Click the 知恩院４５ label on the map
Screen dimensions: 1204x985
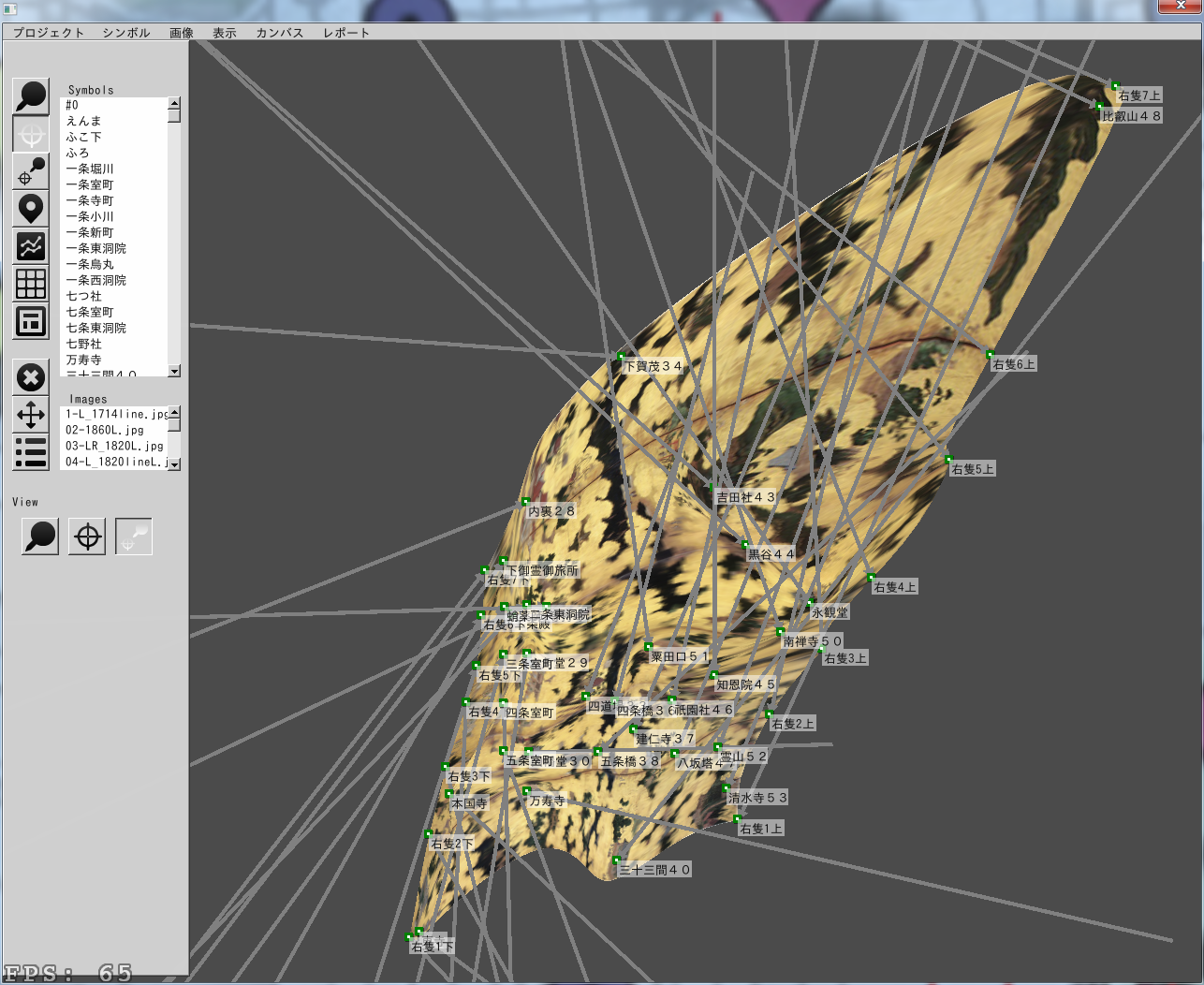pos(746,684)
